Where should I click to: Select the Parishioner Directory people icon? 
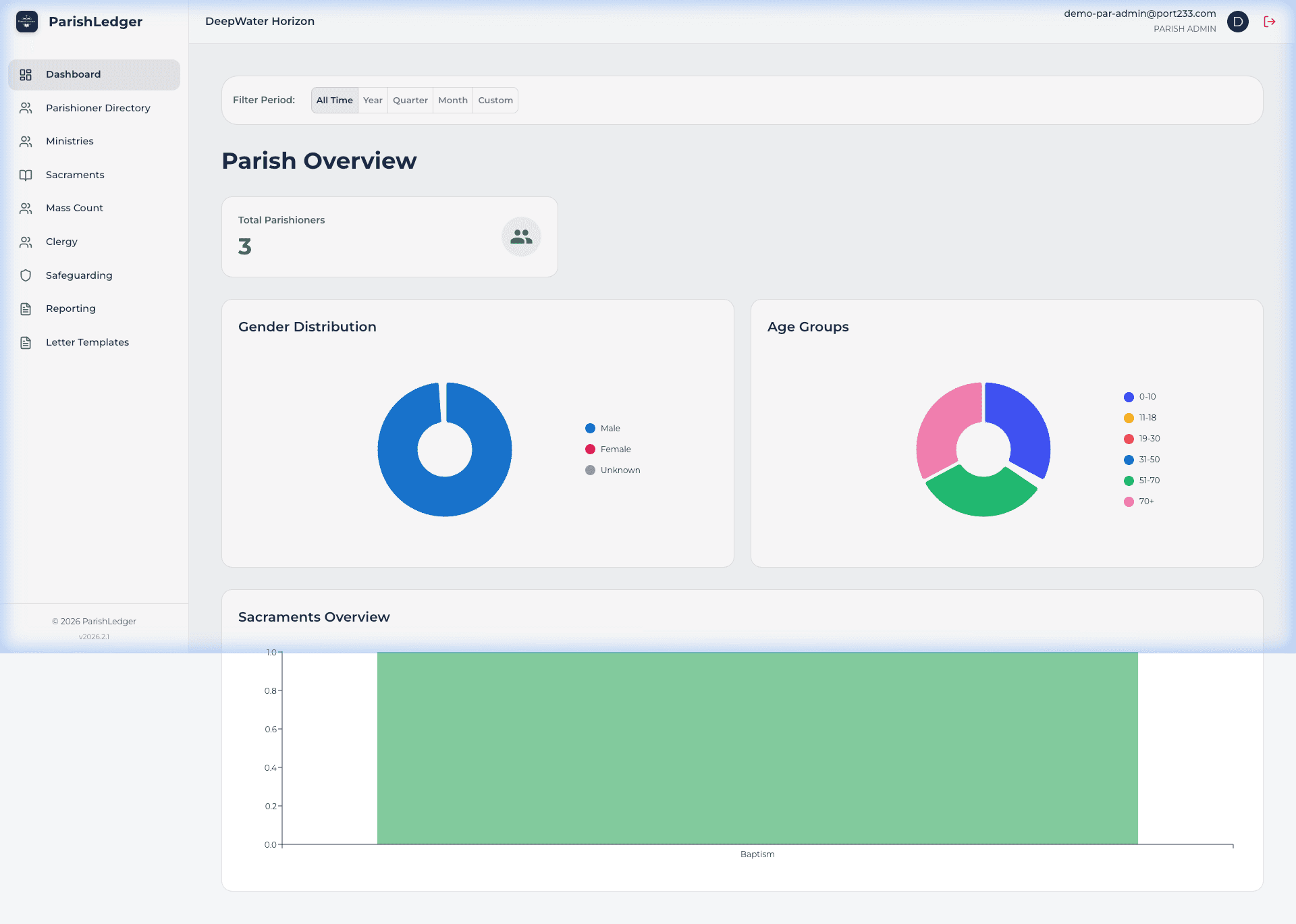tap(26, 107)
